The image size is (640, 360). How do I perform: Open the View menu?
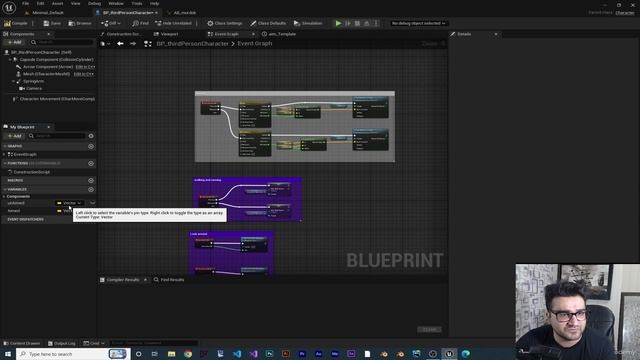point(76,3)
